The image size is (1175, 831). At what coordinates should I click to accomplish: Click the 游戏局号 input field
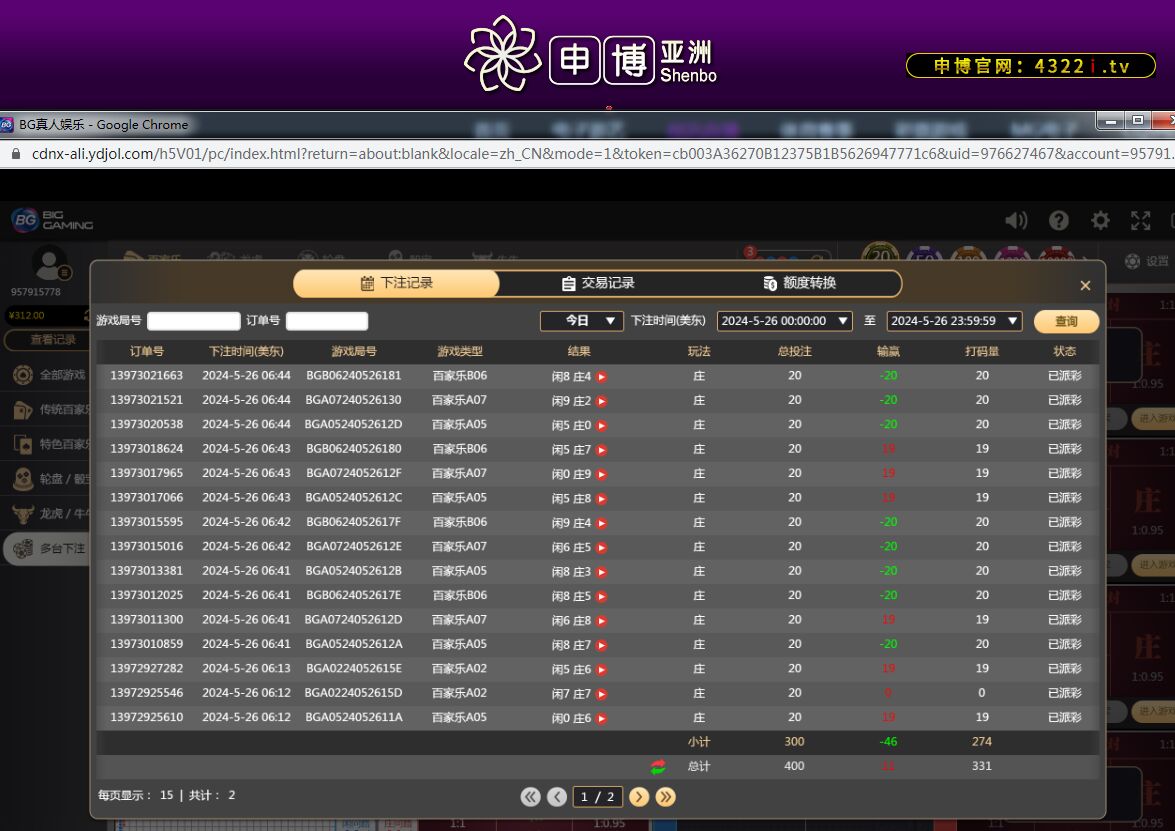click(x=194, y=321)
